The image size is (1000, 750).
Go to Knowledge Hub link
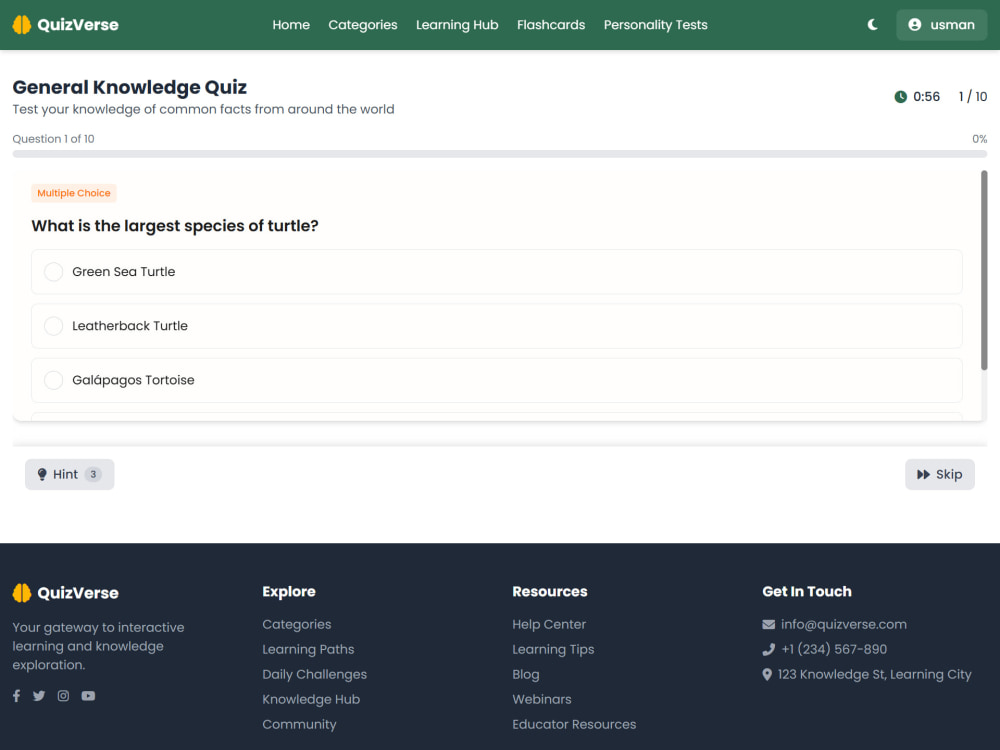(x=311, y=699)
